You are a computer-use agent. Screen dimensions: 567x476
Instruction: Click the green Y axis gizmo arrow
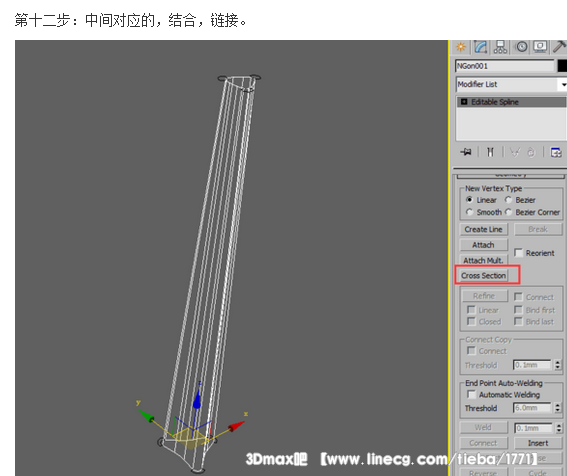tap(146, 416)
